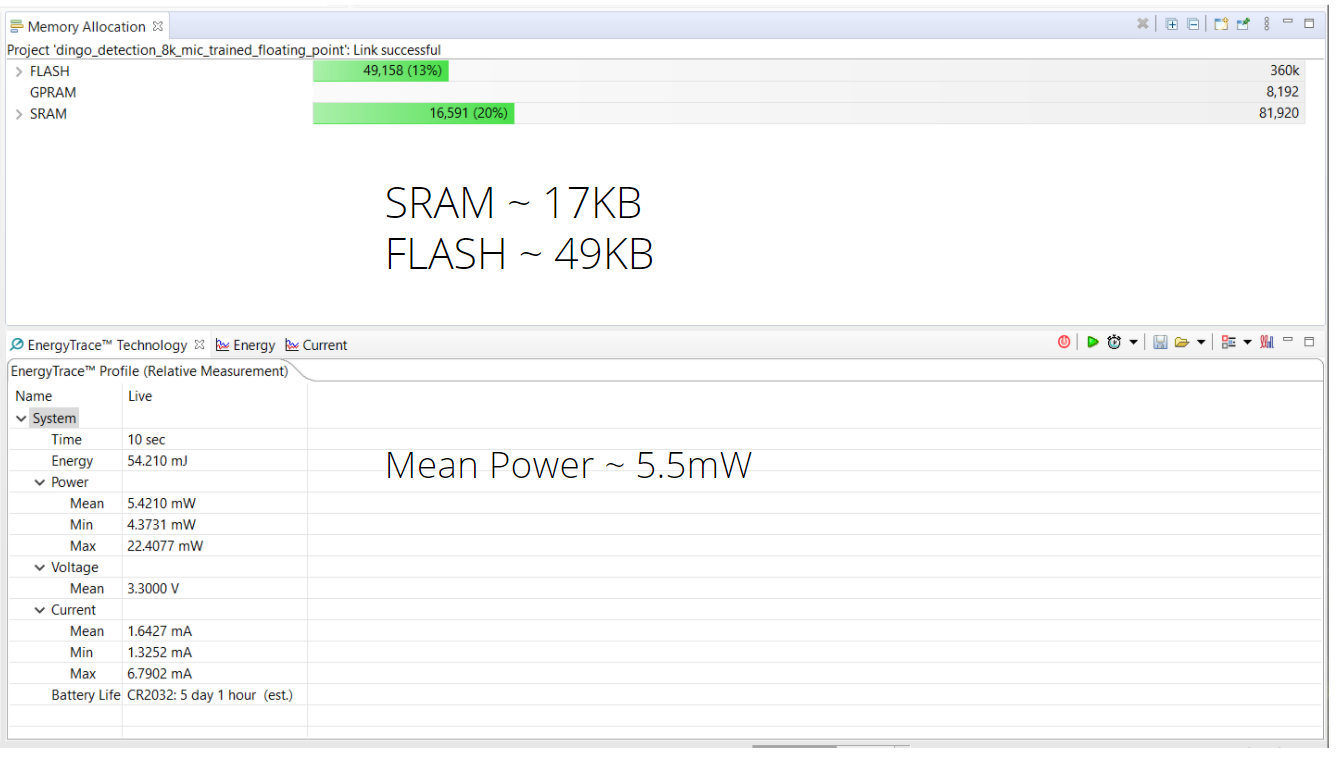Click the pin view icon in Memory Allocation
The width and height of the screenshot is (1340, 764).
[1243, 24]
